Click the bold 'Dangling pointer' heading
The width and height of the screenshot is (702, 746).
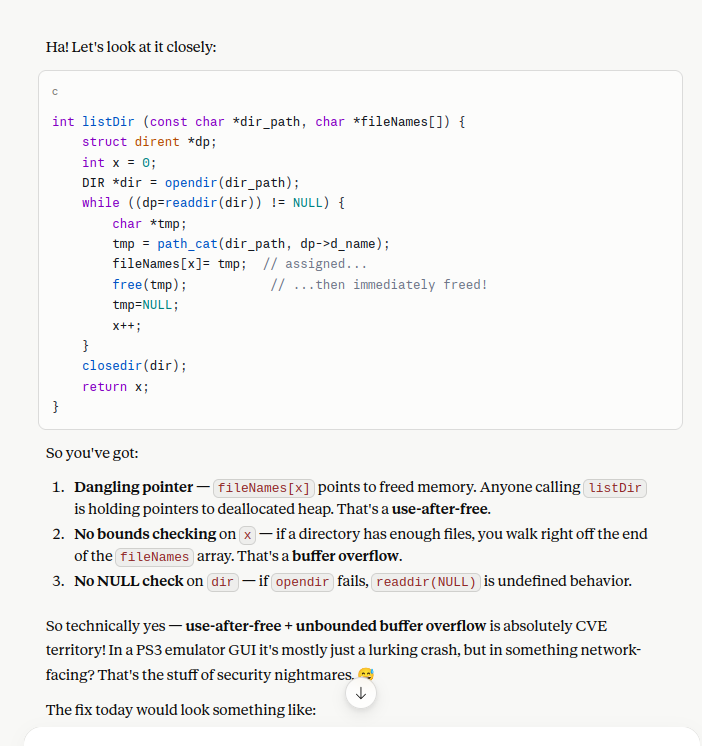(x=134, y=487)
